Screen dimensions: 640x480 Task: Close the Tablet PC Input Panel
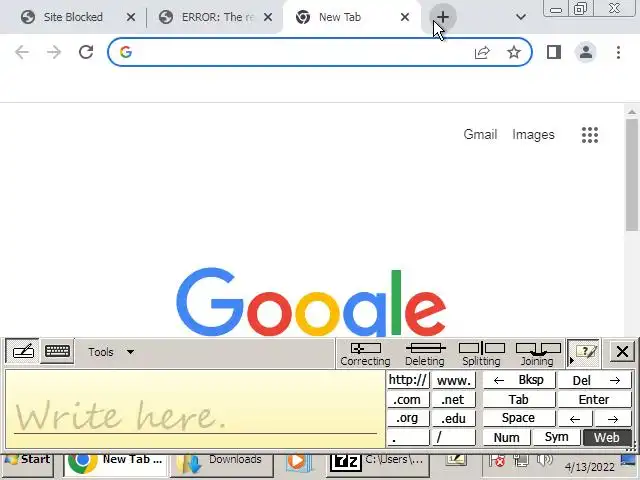coord(622,351)
